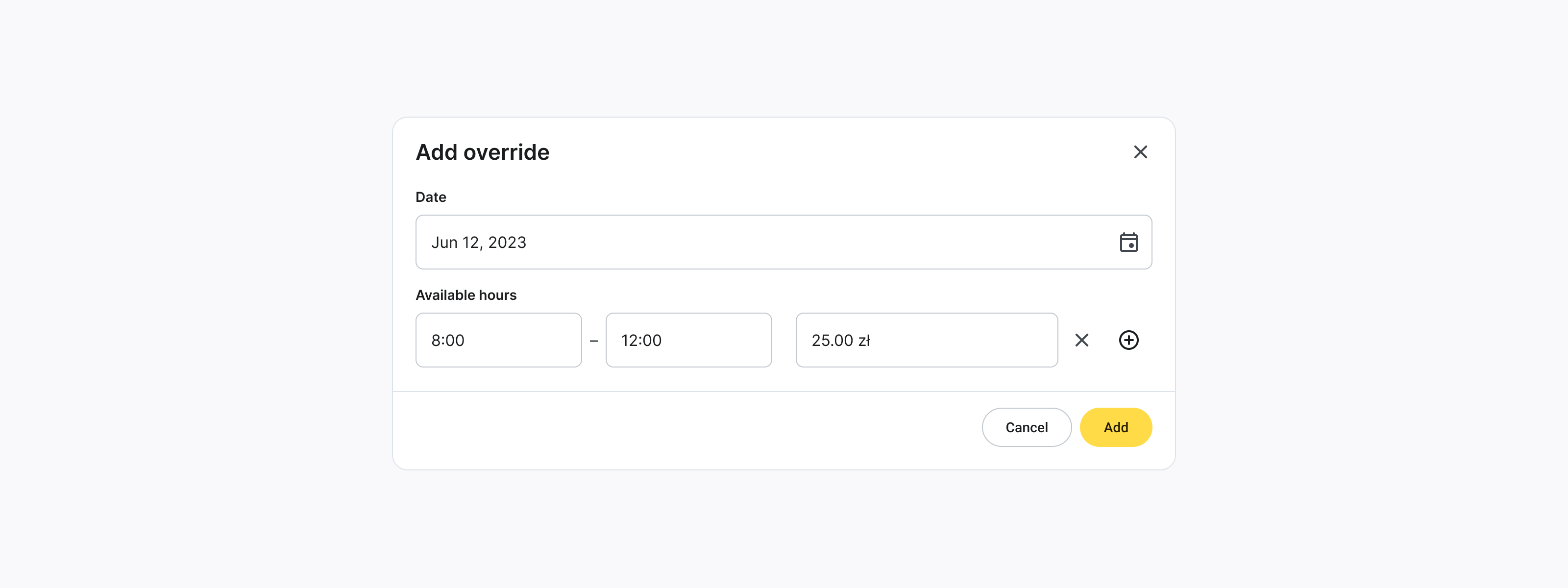1568x588 pixels.
Task: Select the "Jun 12, 2023" date text
Action: [x=478, y=242]
